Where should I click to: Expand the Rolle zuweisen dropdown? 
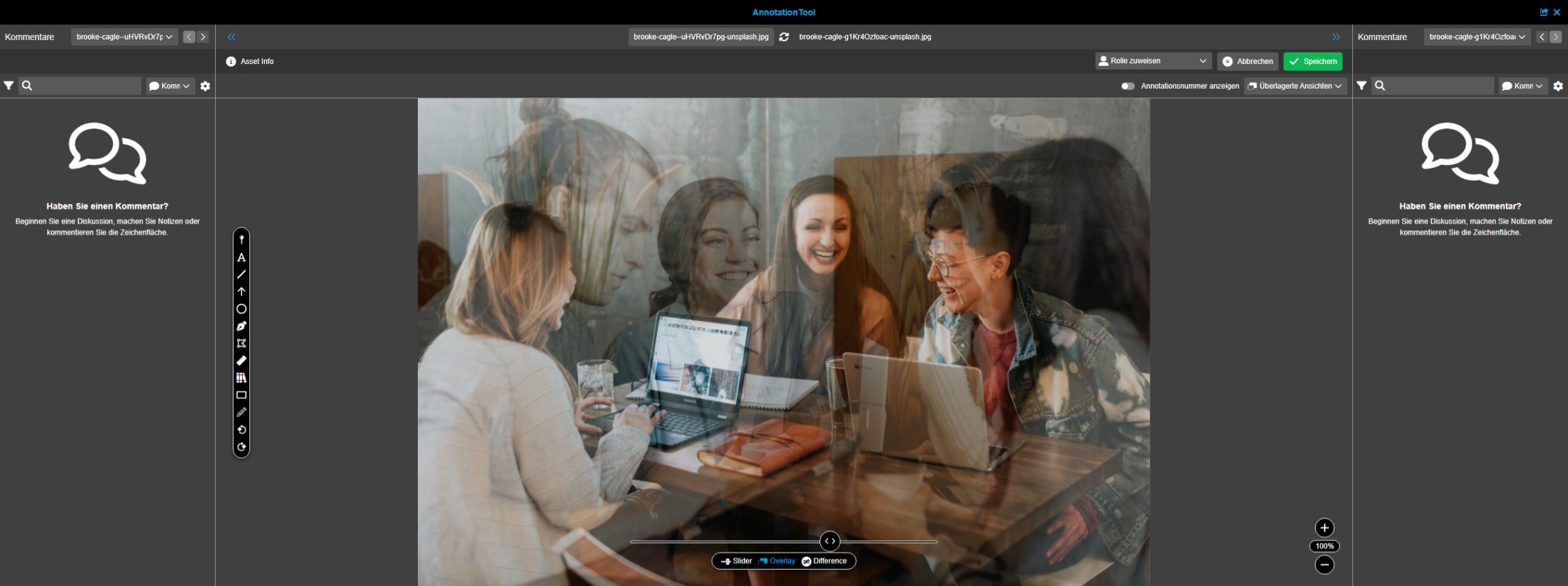pos(1153,61)
